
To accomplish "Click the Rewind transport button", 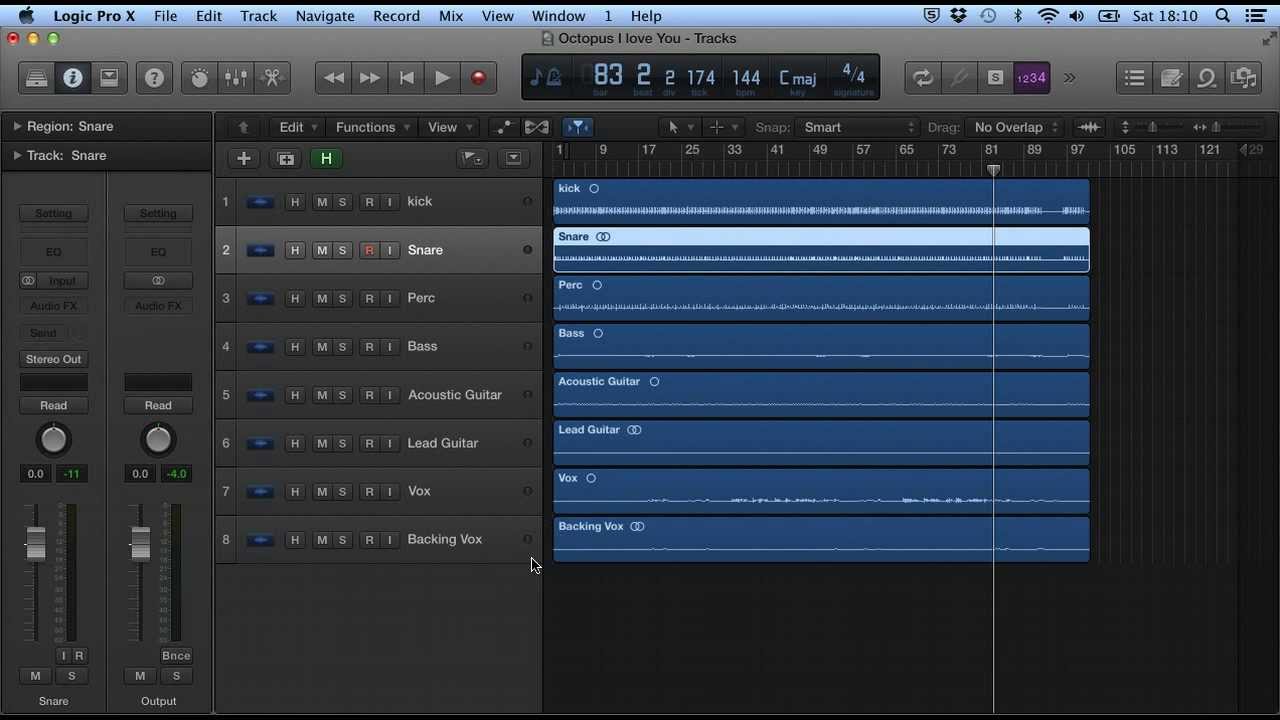I will [x=334, y=78].
